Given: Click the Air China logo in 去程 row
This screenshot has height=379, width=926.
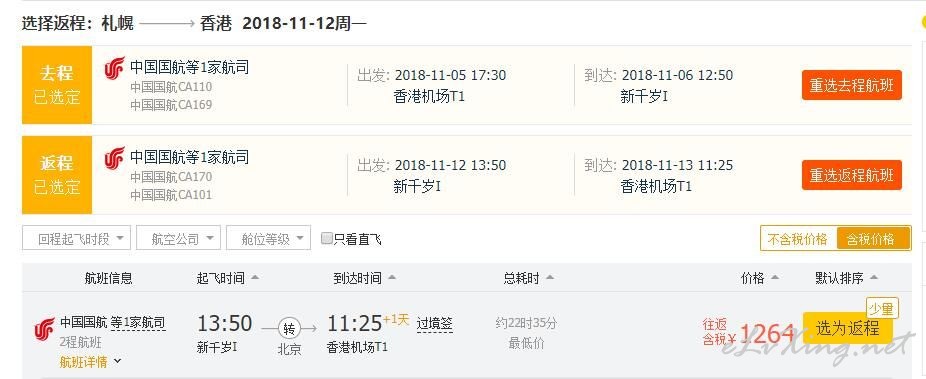Looking at the screenshot, I should [115, 68].
